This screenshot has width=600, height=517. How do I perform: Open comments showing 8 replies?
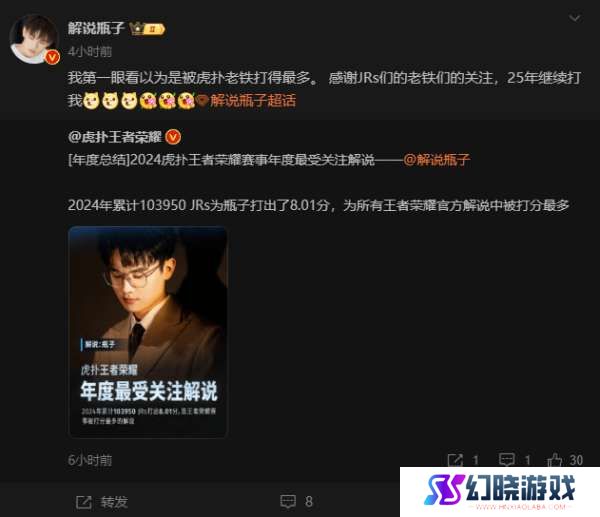point(297,502)
